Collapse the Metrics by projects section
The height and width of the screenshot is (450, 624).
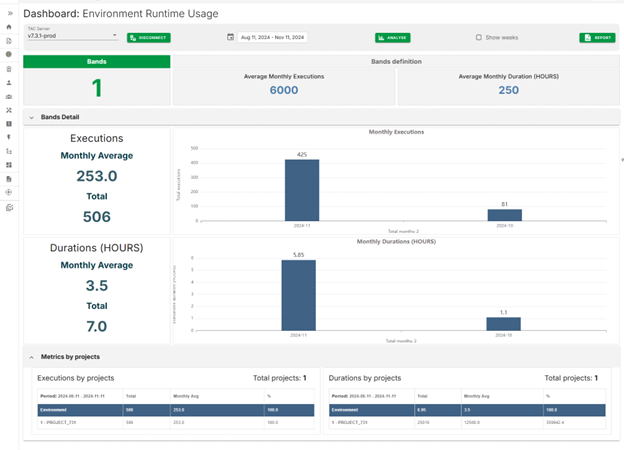(31, 356)
